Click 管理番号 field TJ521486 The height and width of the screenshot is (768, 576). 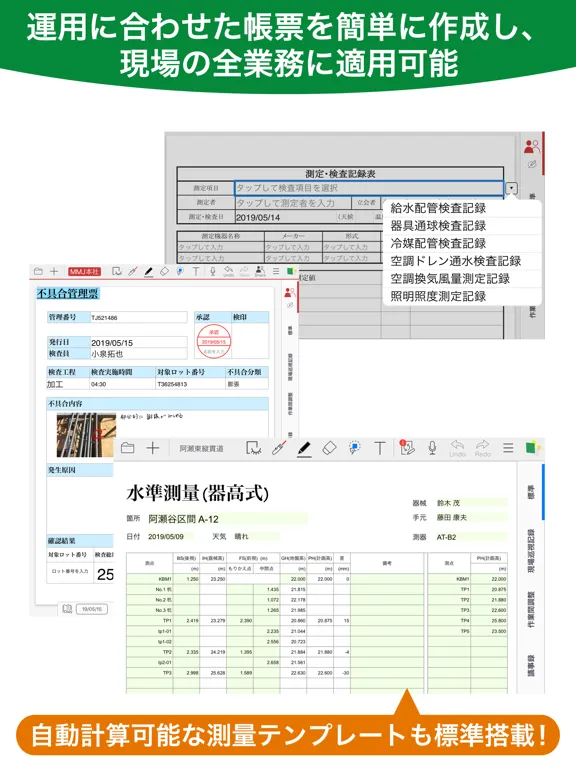pyautogui.click(x=138, y=317)
